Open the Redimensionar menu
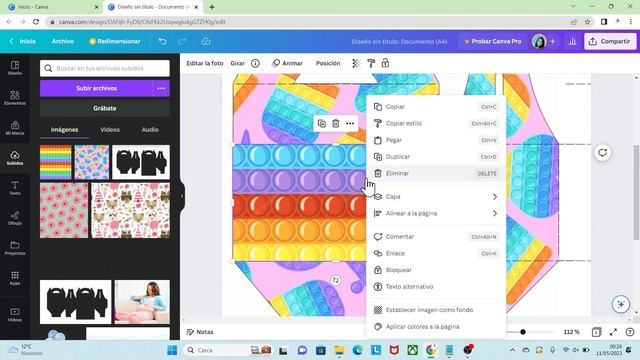 tap(115, 41)
